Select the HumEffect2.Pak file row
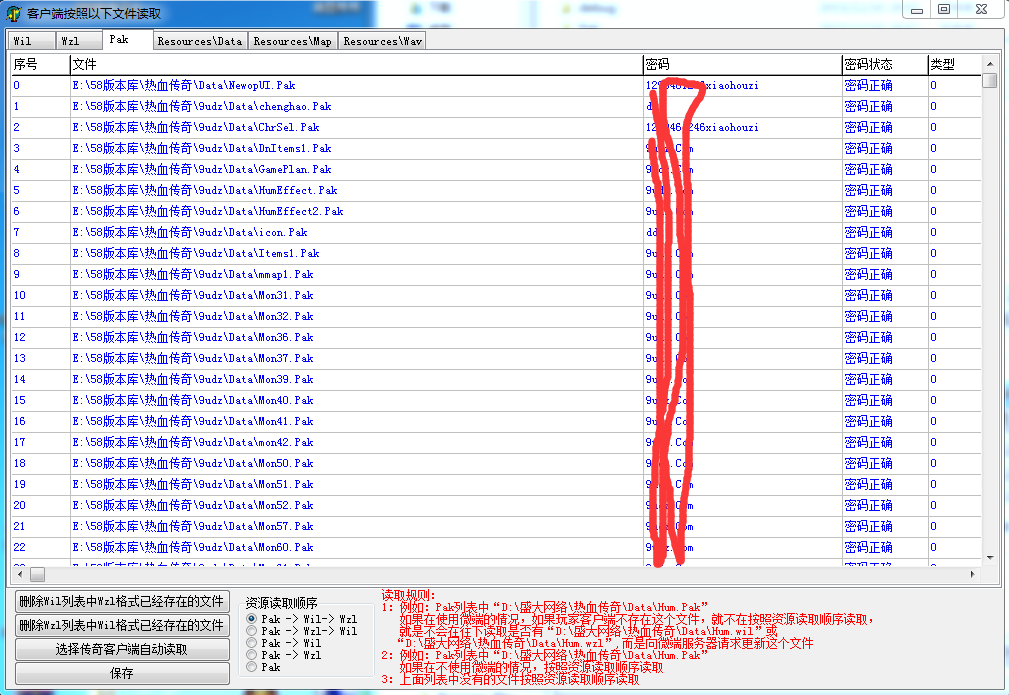 495,211
